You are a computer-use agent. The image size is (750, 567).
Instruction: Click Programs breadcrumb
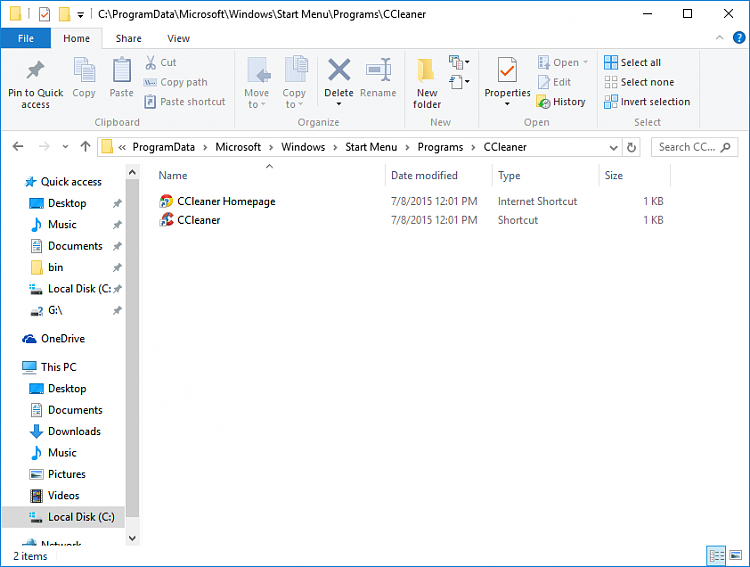coord(440,147)
